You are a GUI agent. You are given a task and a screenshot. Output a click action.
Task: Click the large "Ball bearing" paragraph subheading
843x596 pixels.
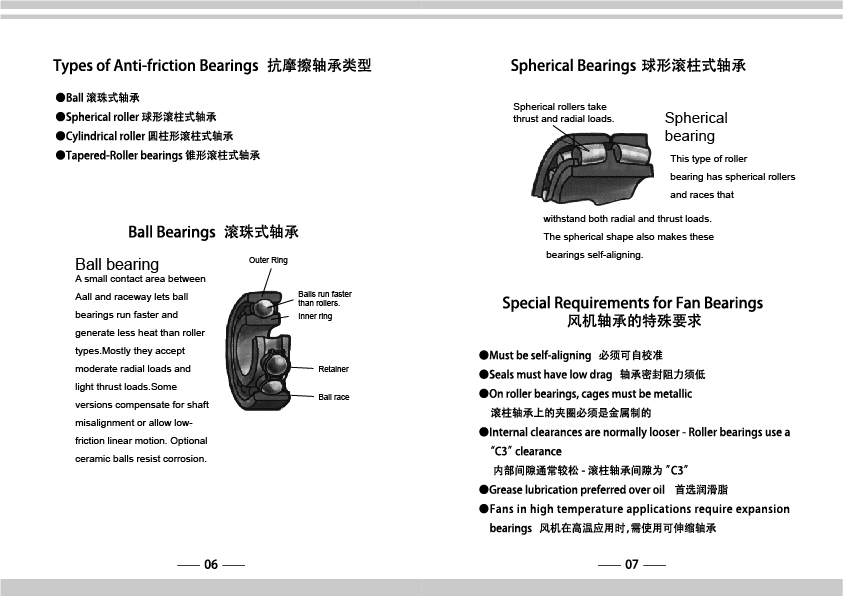117,264
